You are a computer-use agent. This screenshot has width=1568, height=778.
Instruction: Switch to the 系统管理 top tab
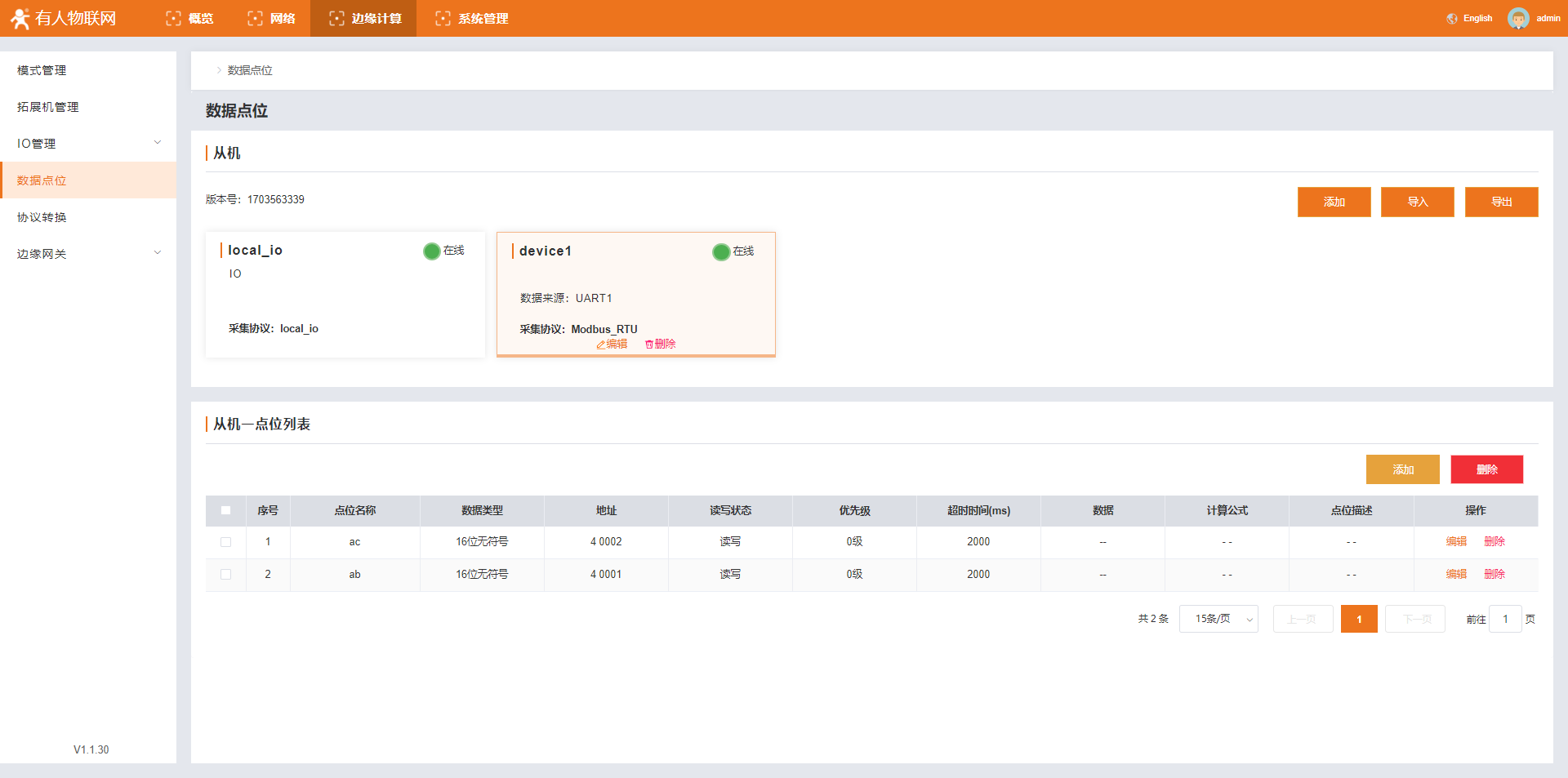[472, 19]
